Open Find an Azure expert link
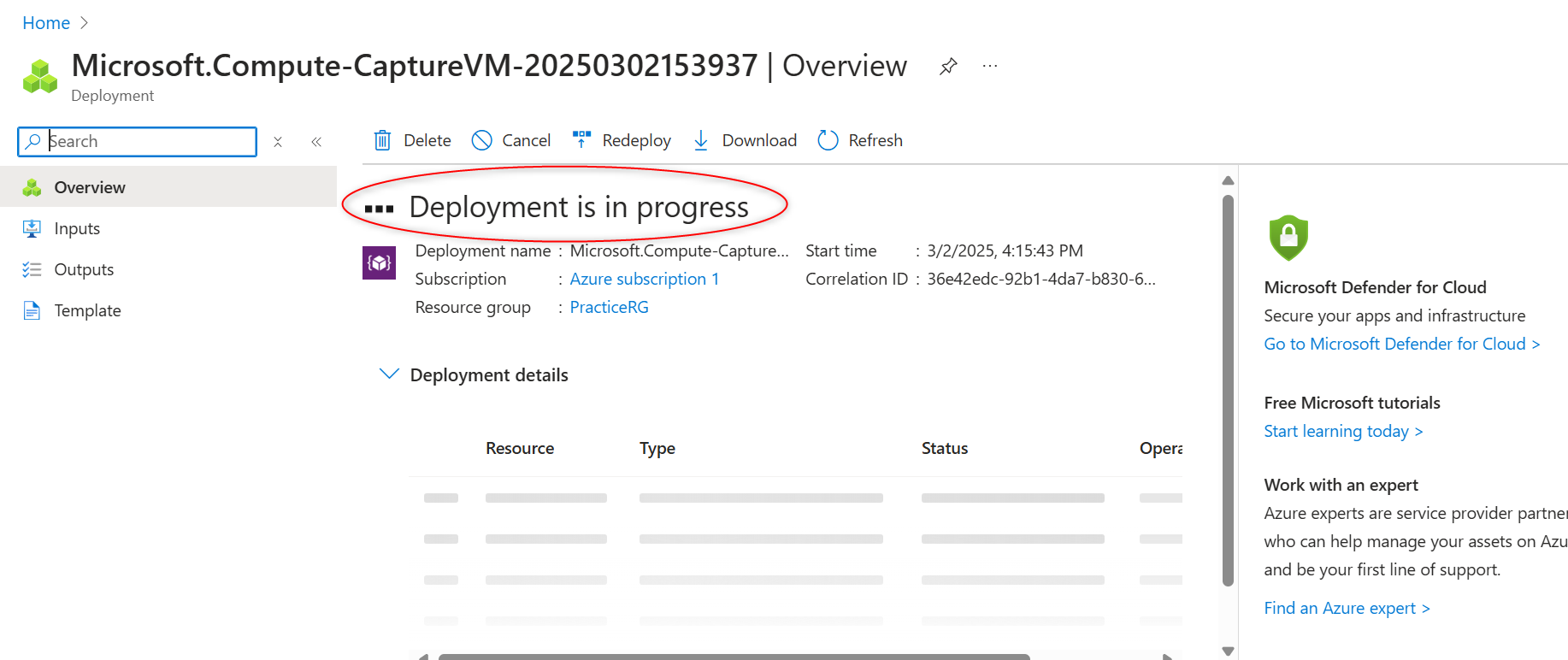 pos(1347,608)
